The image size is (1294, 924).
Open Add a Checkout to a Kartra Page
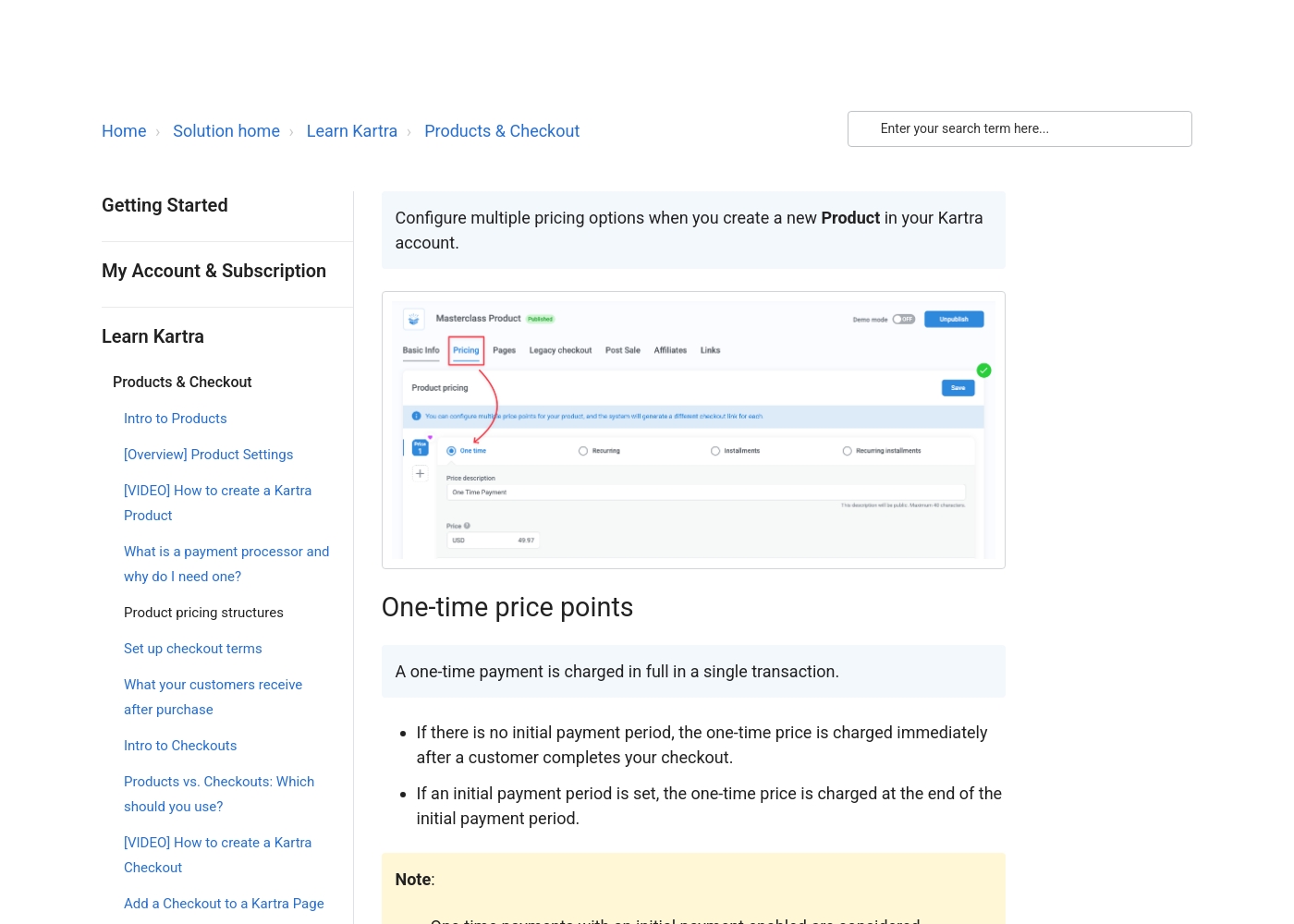pyautogui.click(x=224, y=904)
